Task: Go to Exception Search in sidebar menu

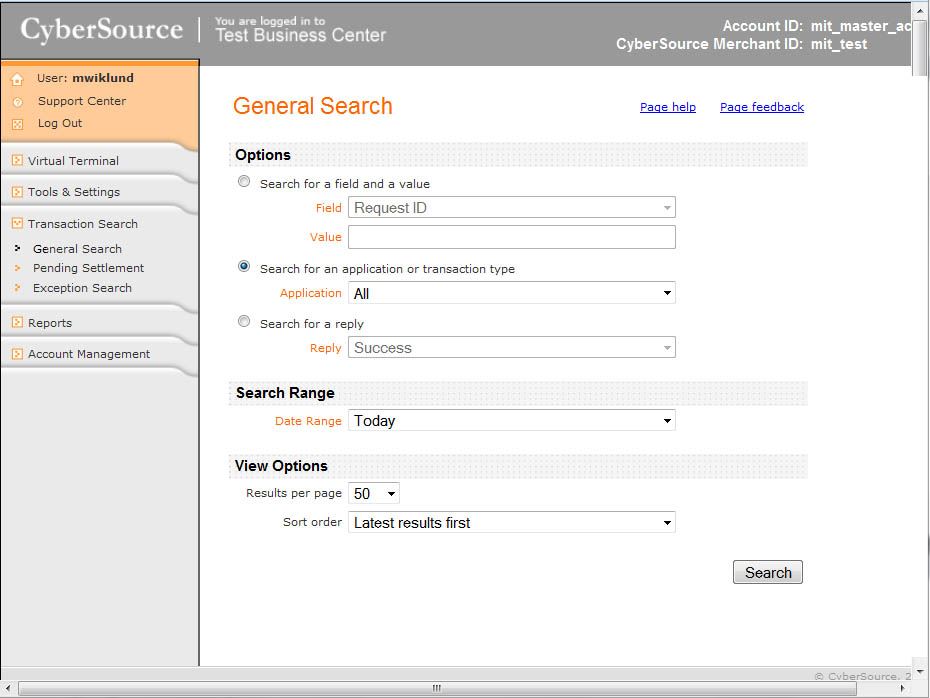Action: pyautogui.click(x=82, y=288)
